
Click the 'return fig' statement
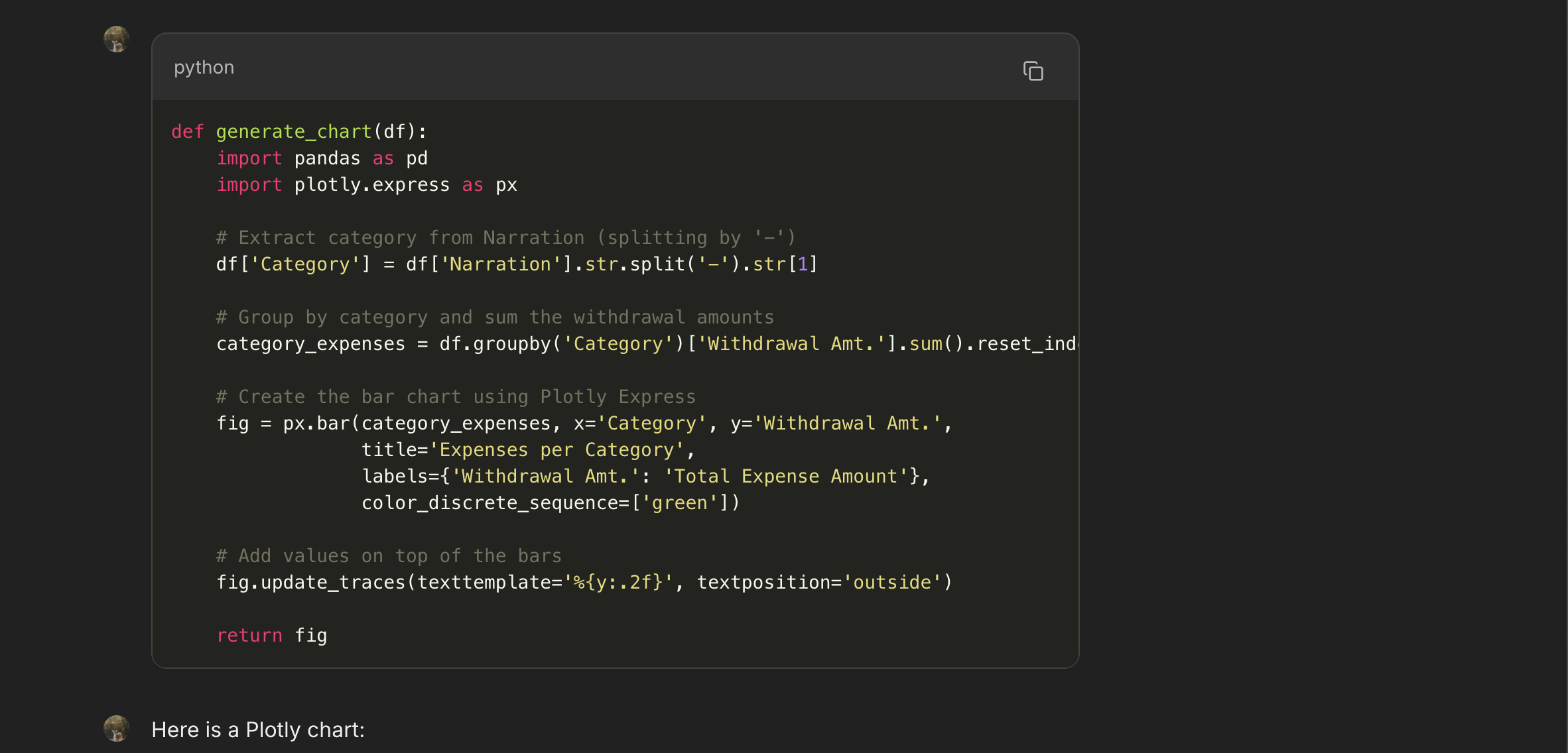point(272,635)
